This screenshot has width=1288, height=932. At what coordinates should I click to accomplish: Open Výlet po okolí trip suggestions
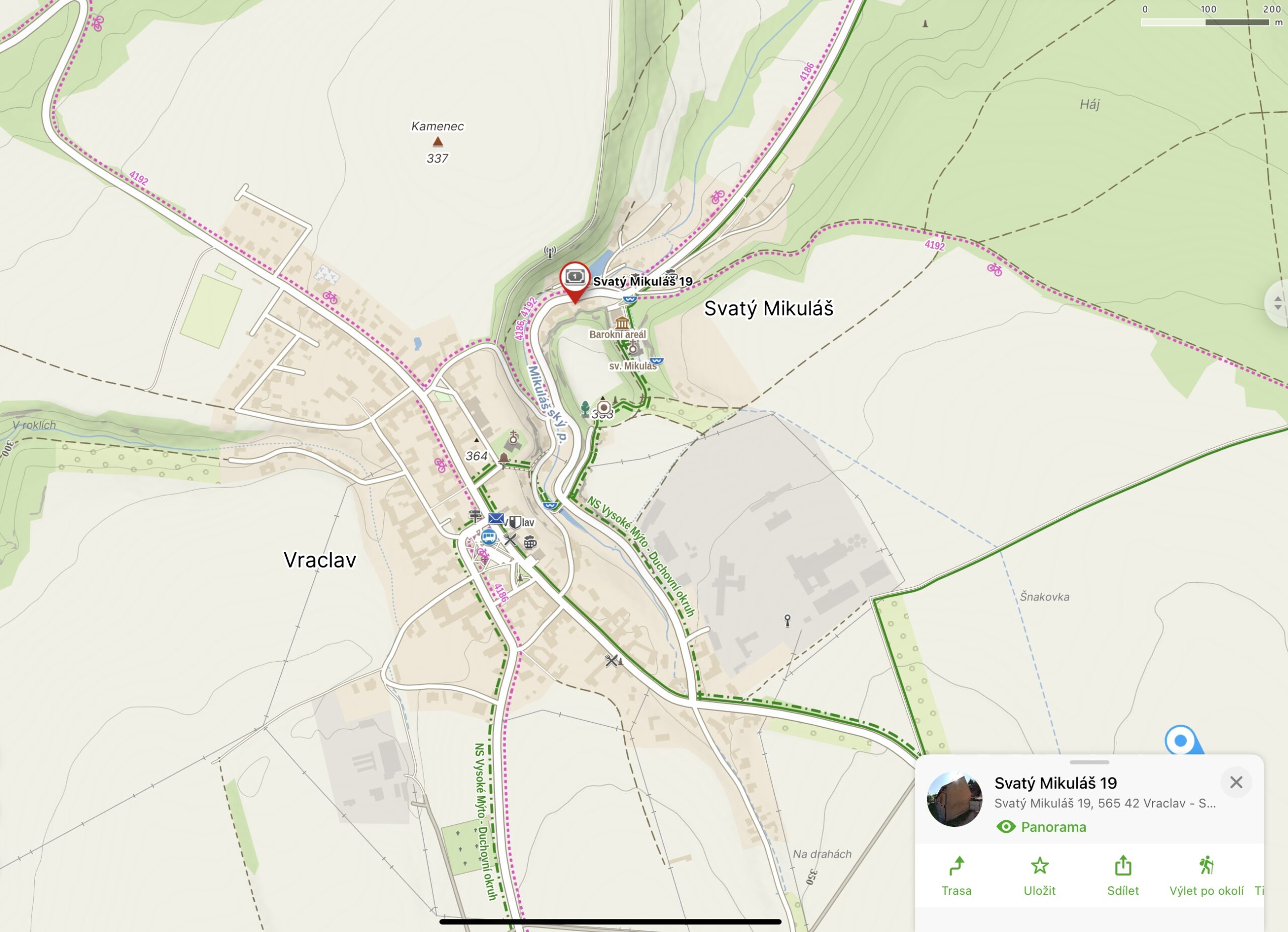(1206, 876)
